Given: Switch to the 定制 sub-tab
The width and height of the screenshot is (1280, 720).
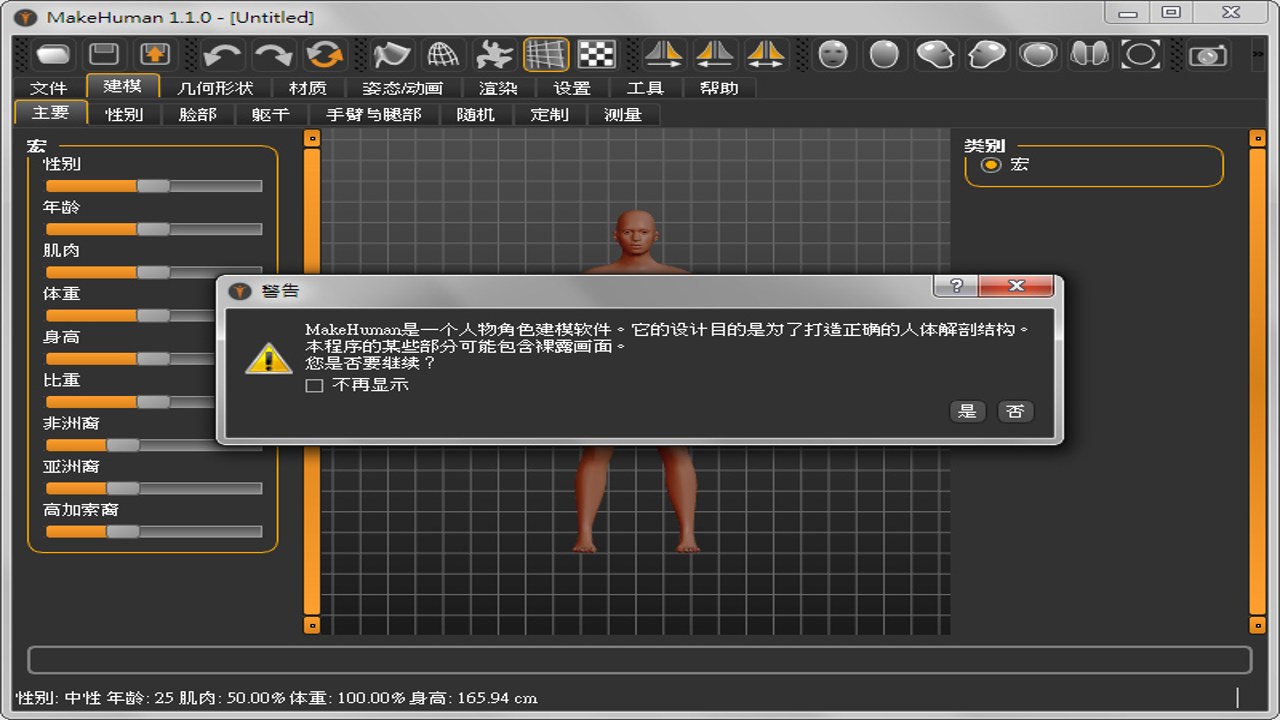Looking at the screenshot, I should click(x=549, y=114).
